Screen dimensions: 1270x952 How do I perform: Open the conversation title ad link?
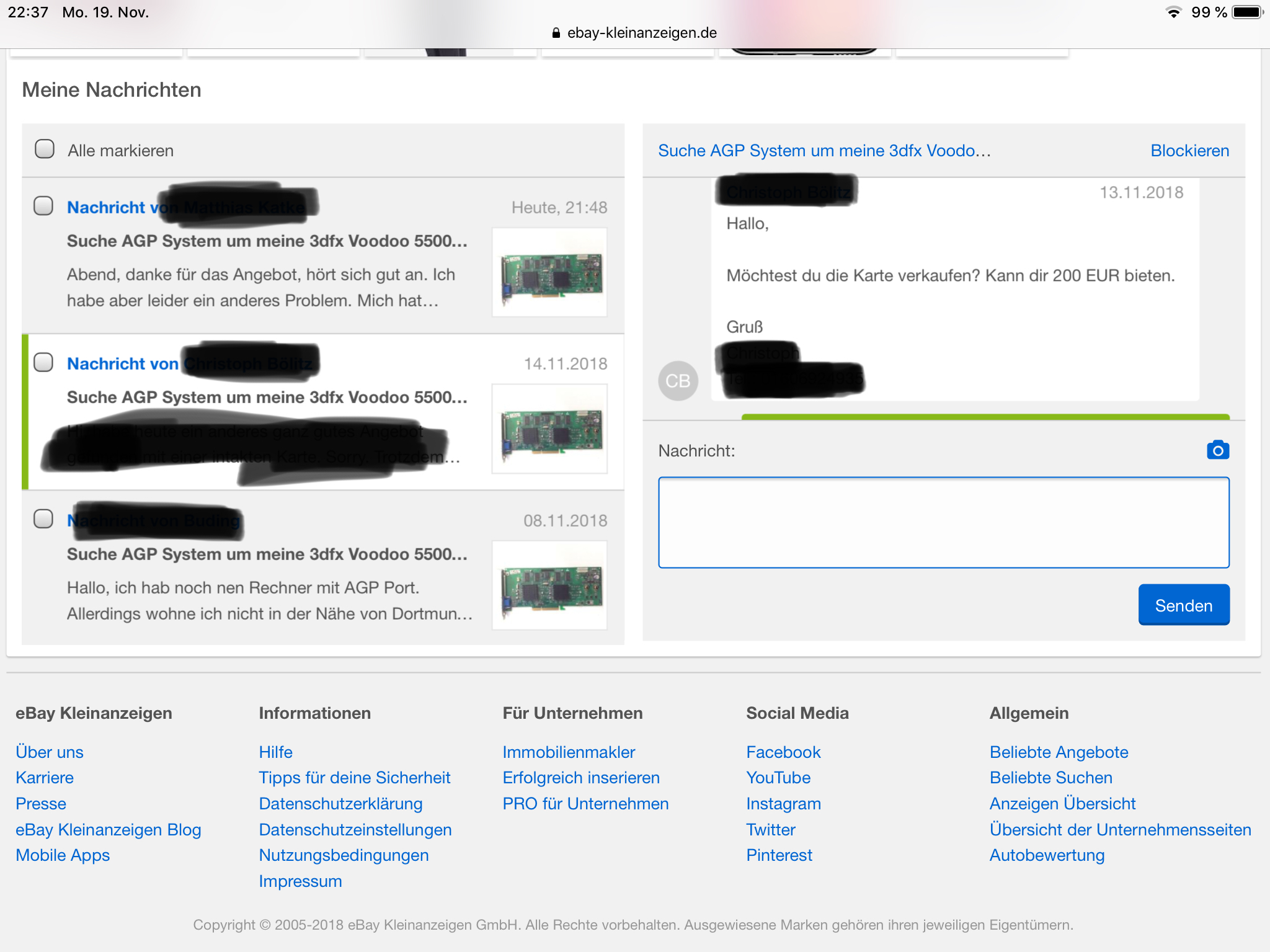pyautogui.click(x=824, y=151)
